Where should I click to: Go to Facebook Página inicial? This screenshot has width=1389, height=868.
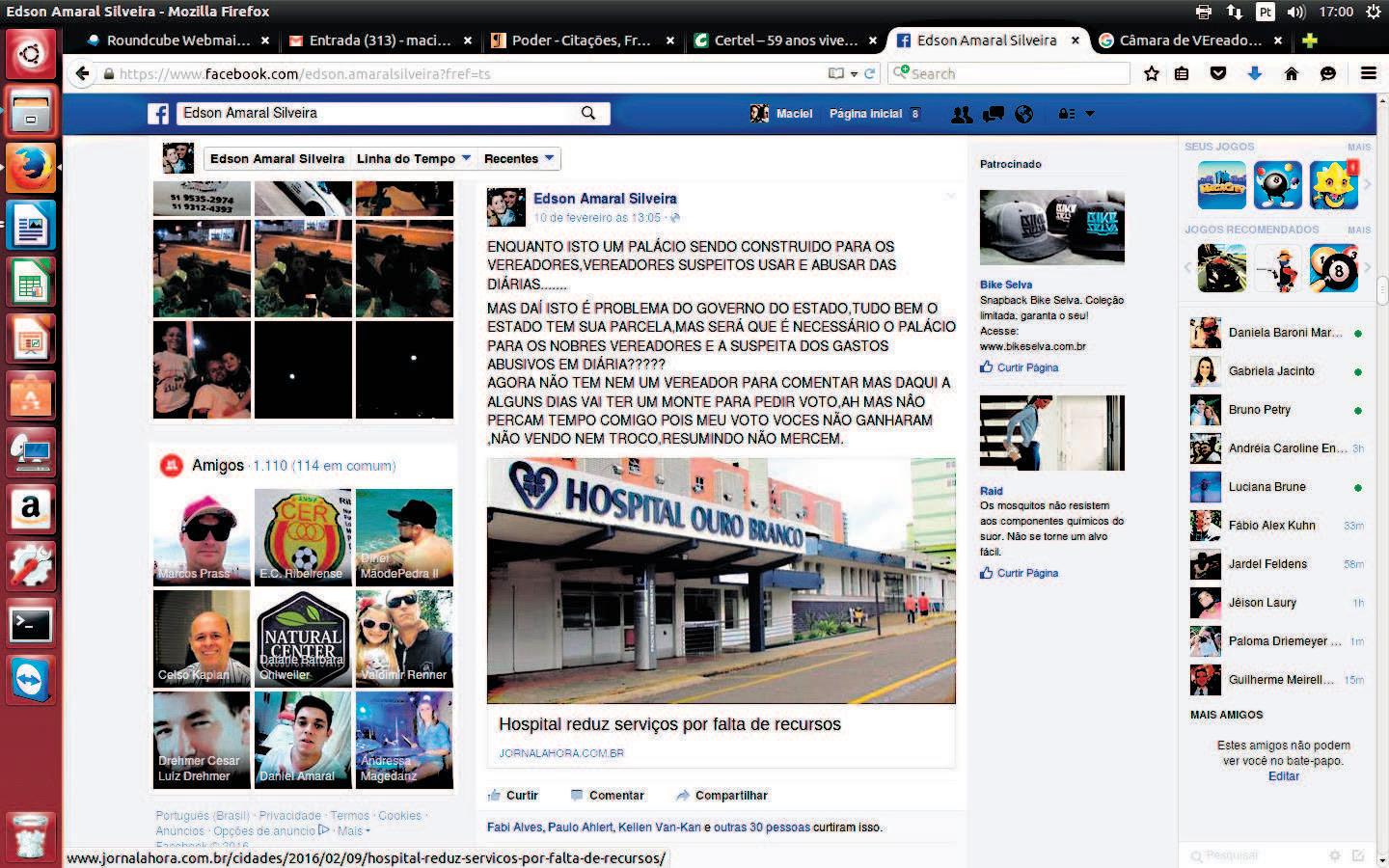(x=865, y=114)
